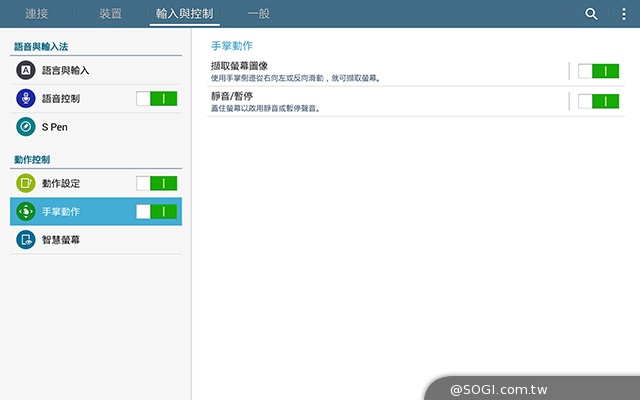
Task: Click the search magnifier icon
Action: tap(591, 14)
